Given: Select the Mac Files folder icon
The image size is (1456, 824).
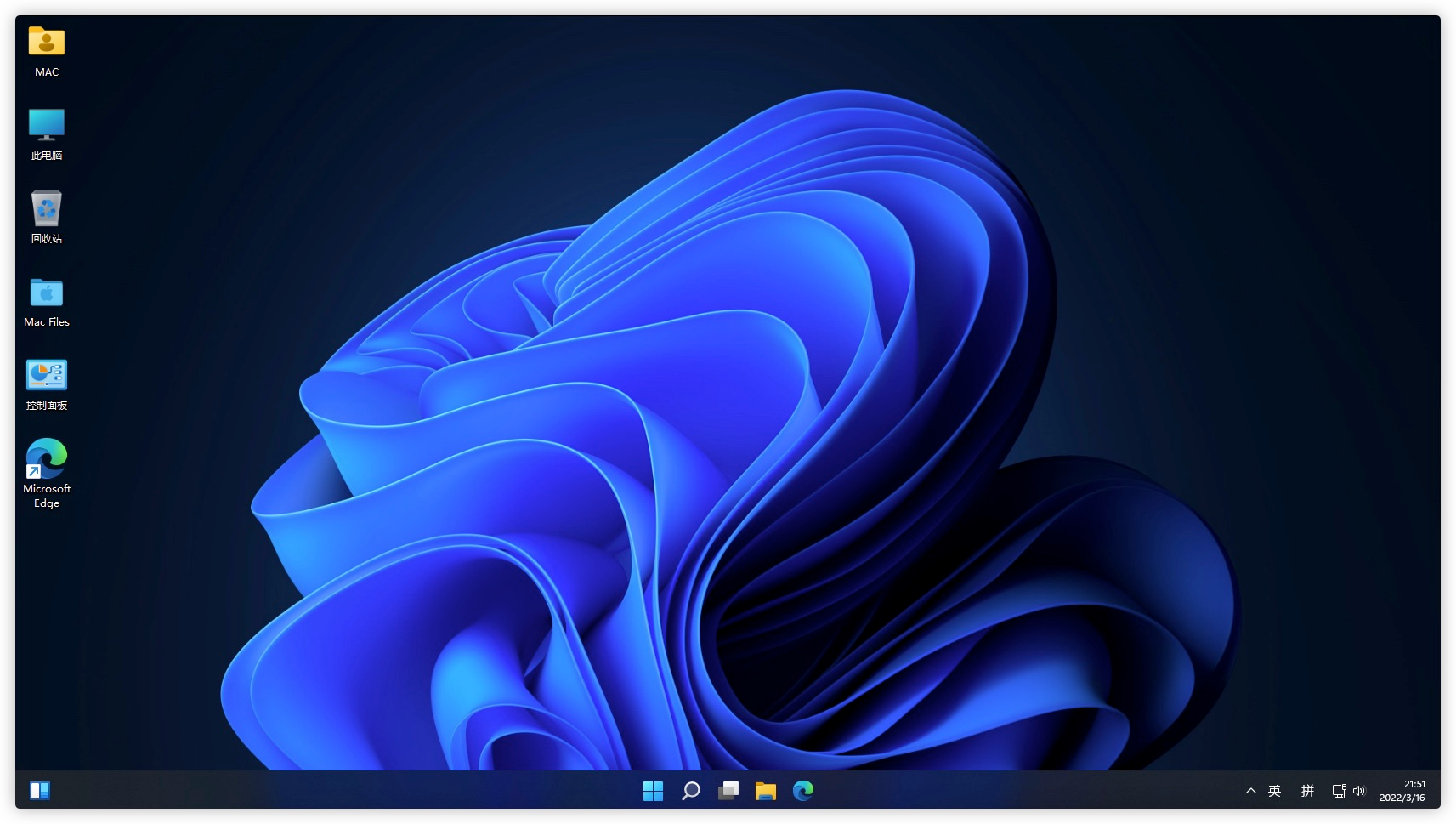Looking at the screenshot, I should coord(47,292).
